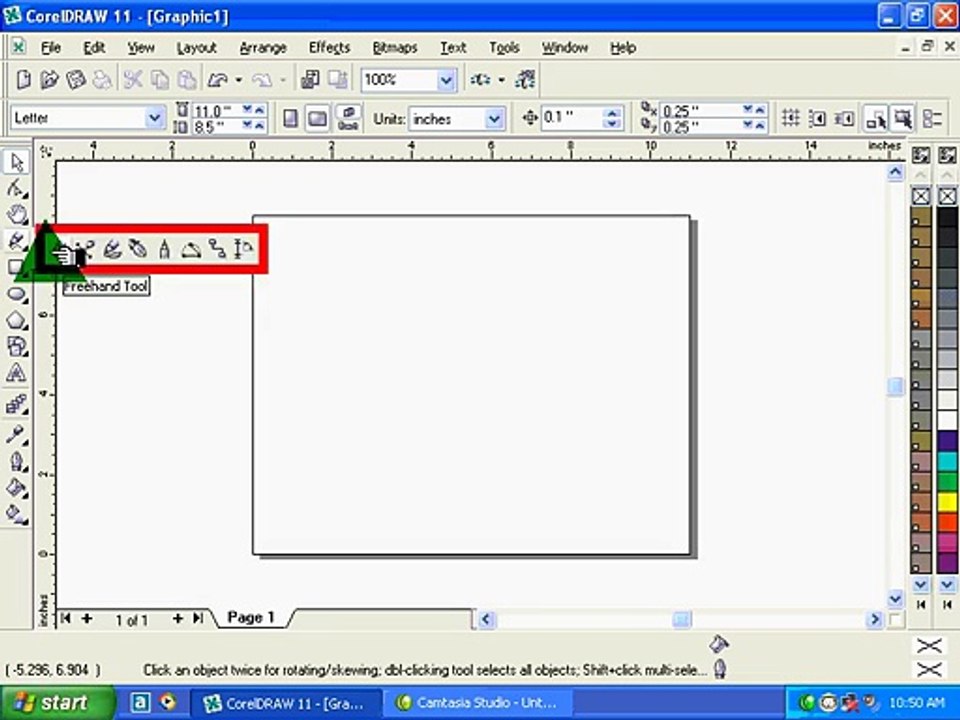This screenshot has width=960, height=720.
Task: Click the Export icon
Action: point(337,80)
